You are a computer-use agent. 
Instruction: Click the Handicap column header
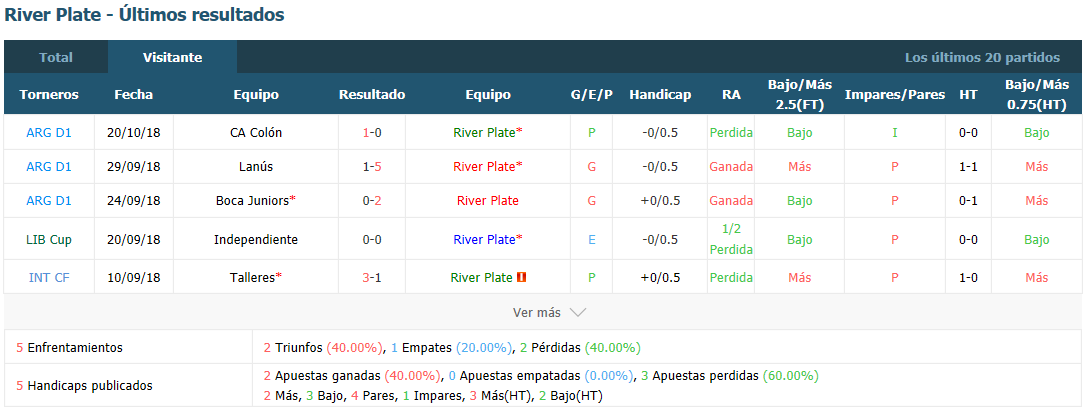[660, 95]
